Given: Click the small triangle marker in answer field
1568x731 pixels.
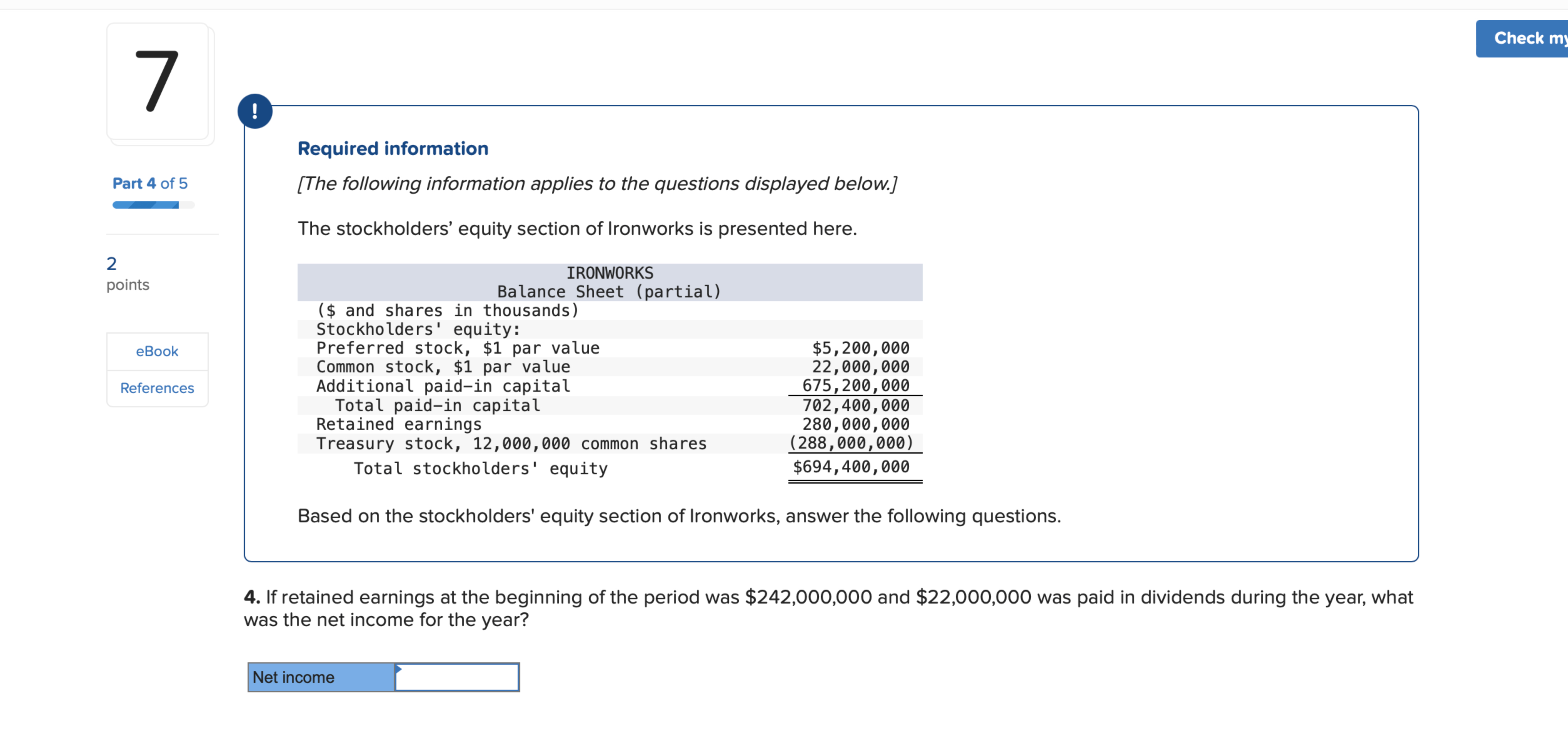Looking at the screenshot, I should (398, 668).
